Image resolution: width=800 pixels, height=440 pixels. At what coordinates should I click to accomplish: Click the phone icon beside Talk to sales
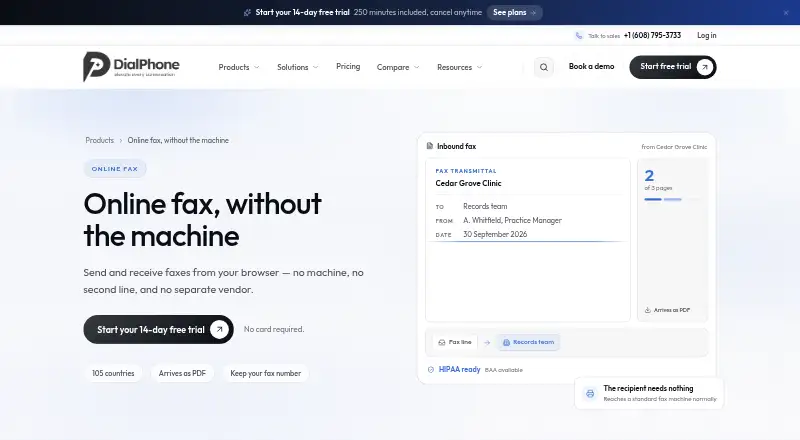[x=579, y=36]
